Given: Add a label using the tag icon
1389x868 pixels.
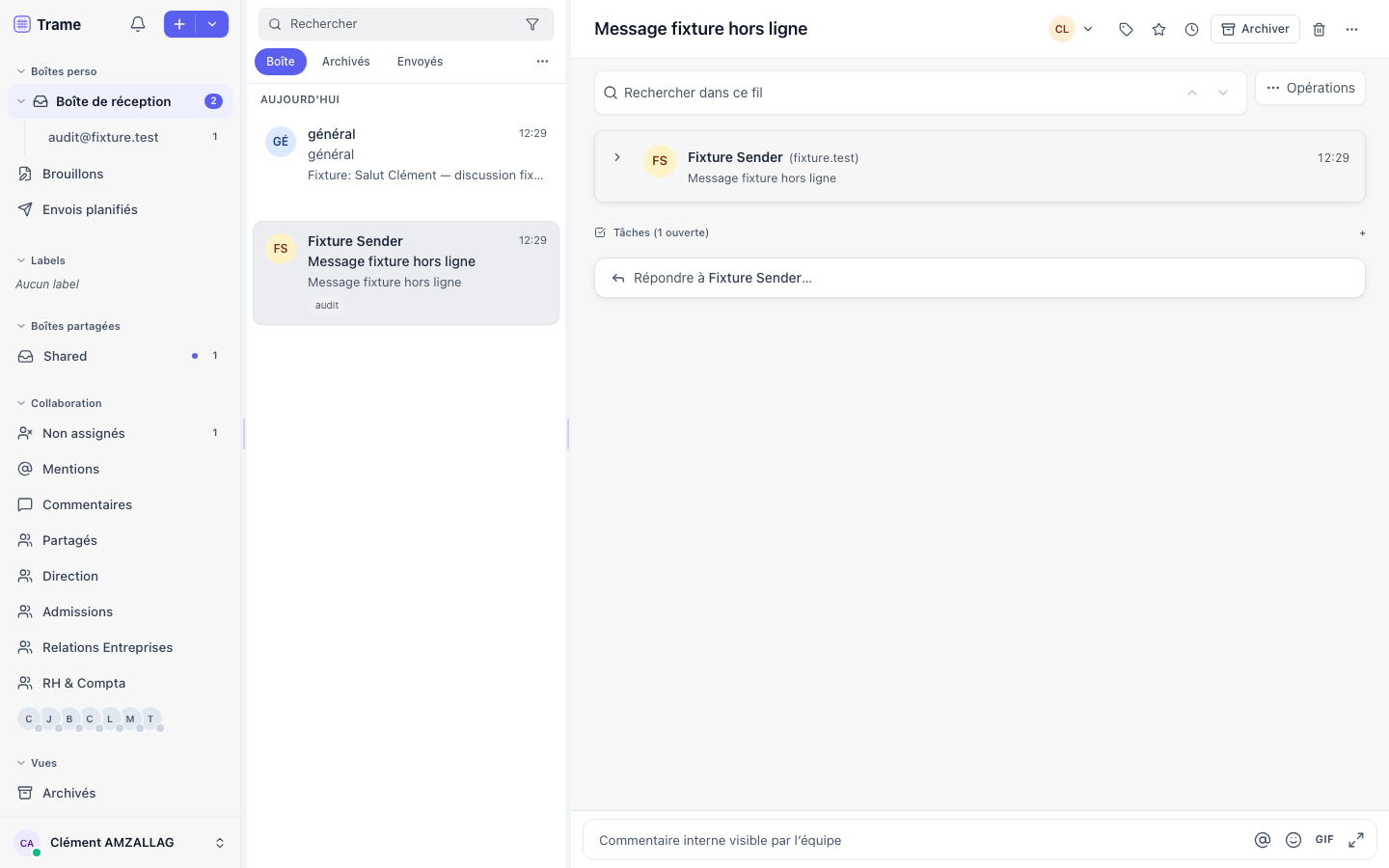Looking at the screenshot, I should point(1126,29).
